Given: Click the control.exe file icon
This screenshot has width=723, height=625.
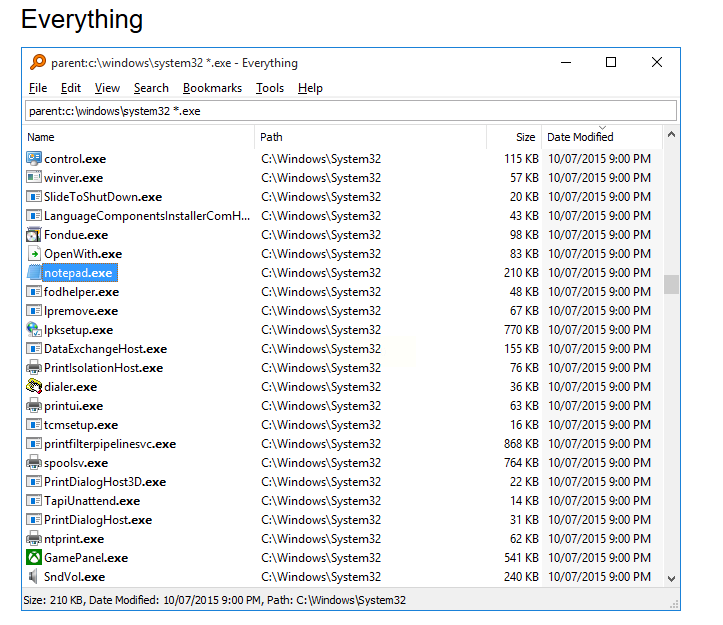Looking at the screenshot, I should [34, 158].
